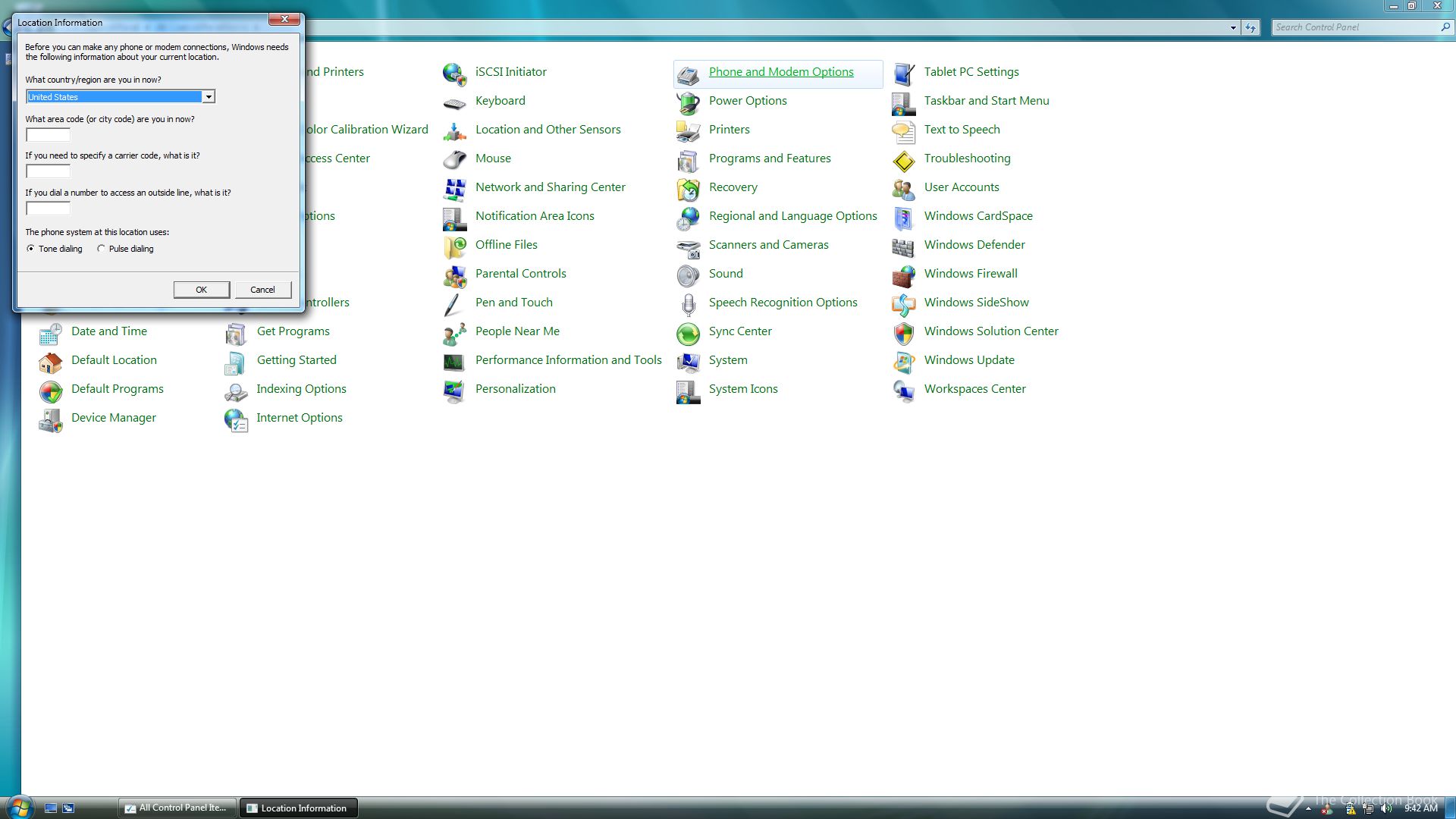The width and height of the screenshot is (1456, 819).
Task: Refresh the Control Panel address bar
Action: 1250,27
